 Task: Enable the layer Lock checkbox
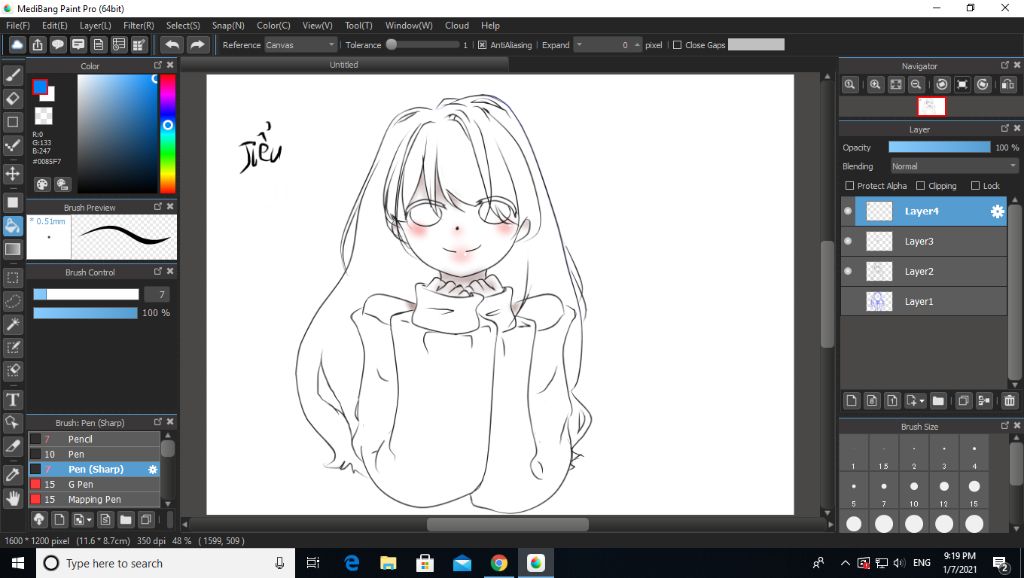(975, 185)
